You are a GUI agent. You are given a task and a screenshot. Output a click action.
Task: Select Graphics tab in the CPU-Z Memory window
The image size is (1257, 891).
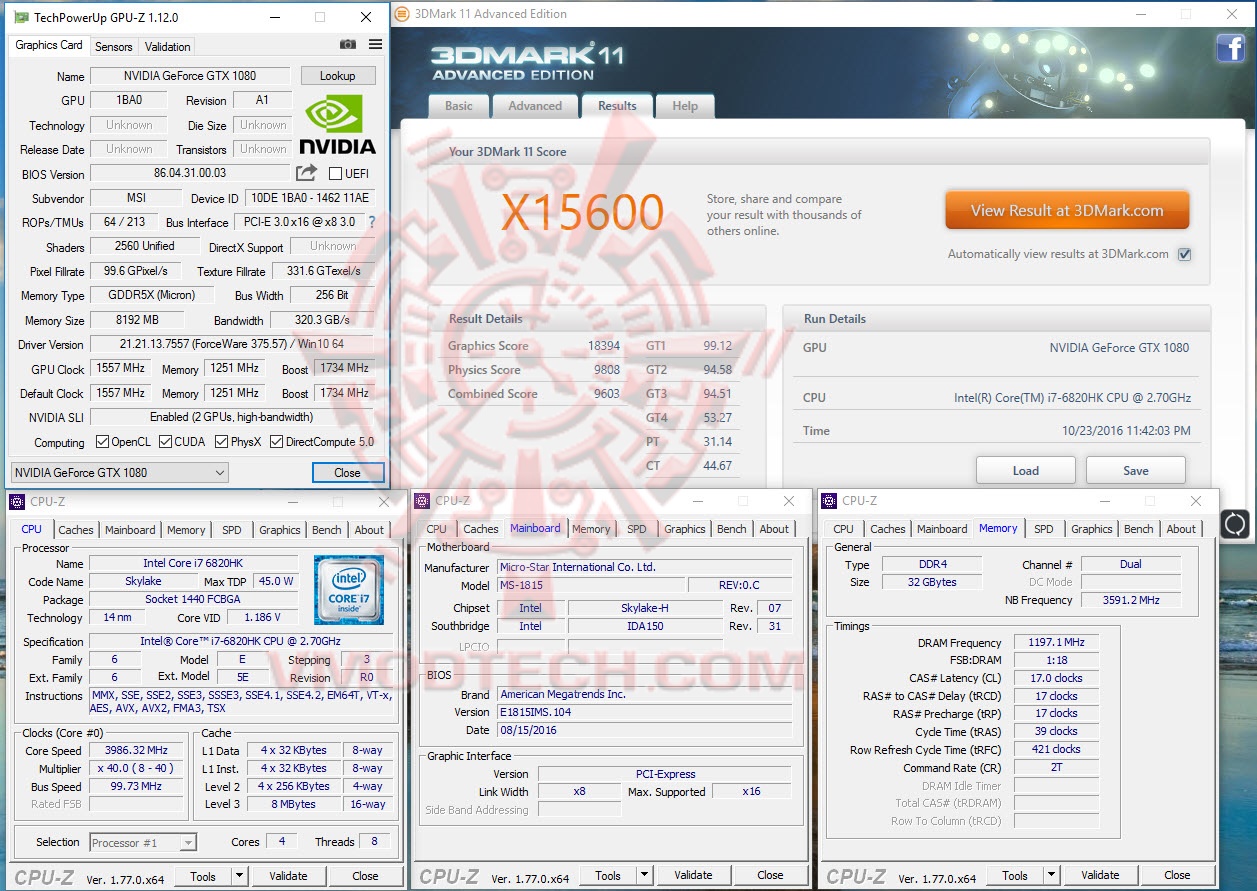click(1092, 529)
